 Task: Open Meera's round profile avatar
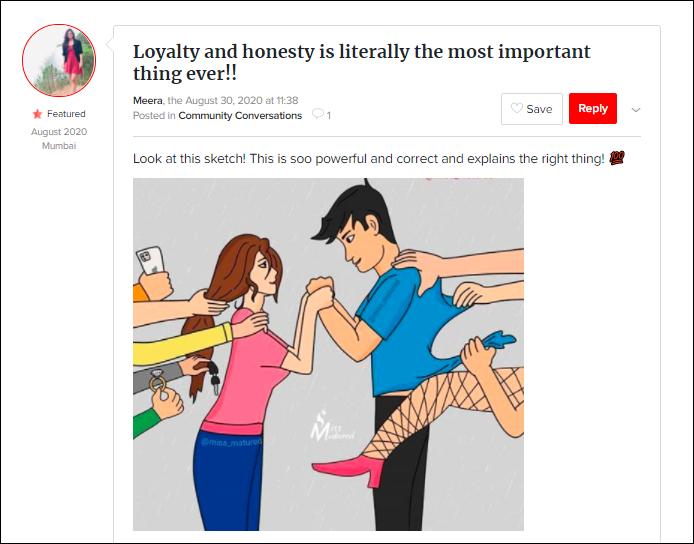coord(59,60)
